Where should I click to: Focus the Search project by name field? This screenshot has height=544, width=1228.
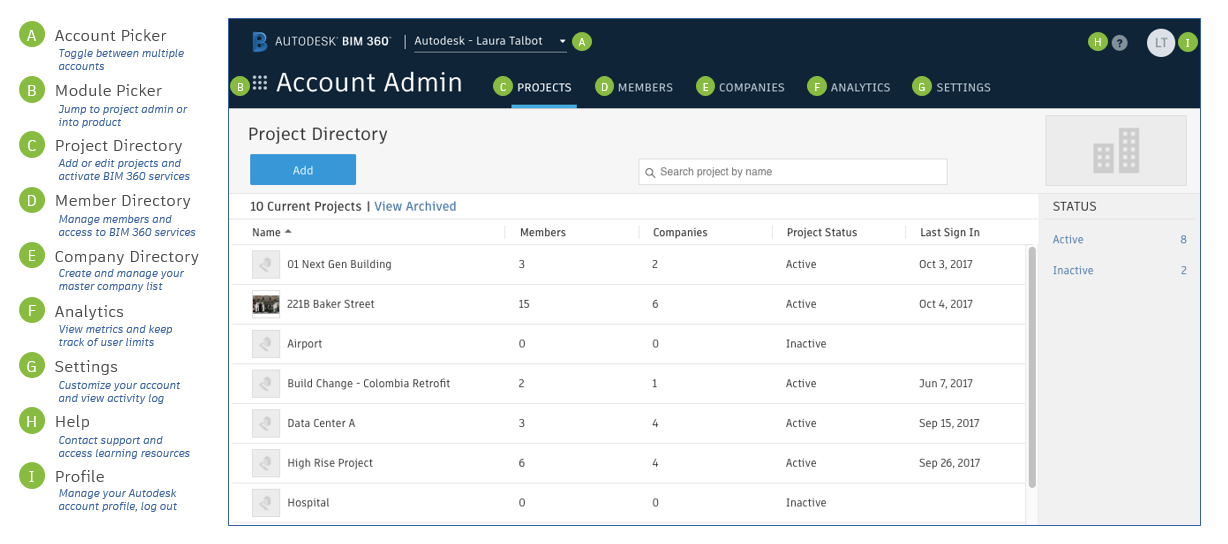[x=793, y=172]
